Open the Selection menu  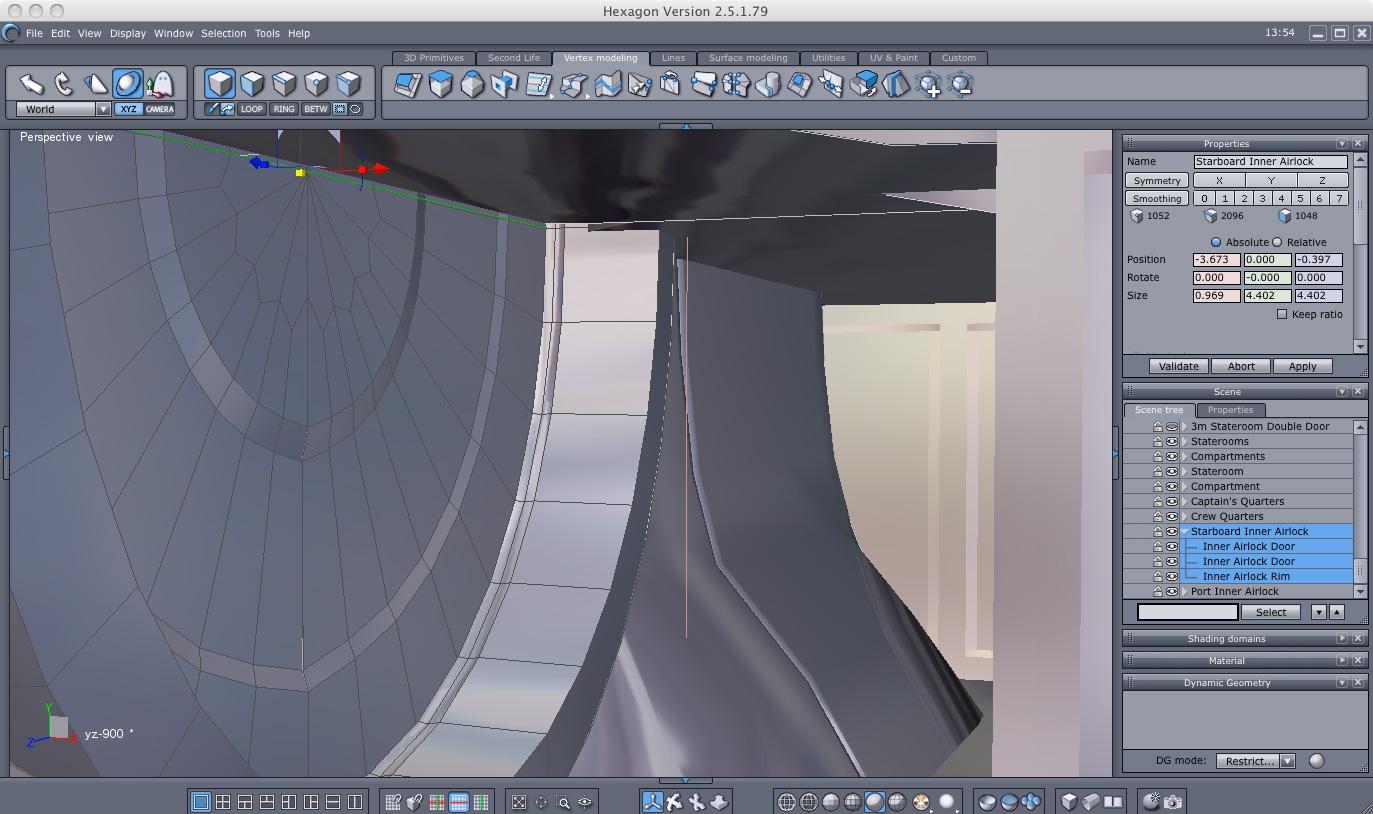coord(223,33)
